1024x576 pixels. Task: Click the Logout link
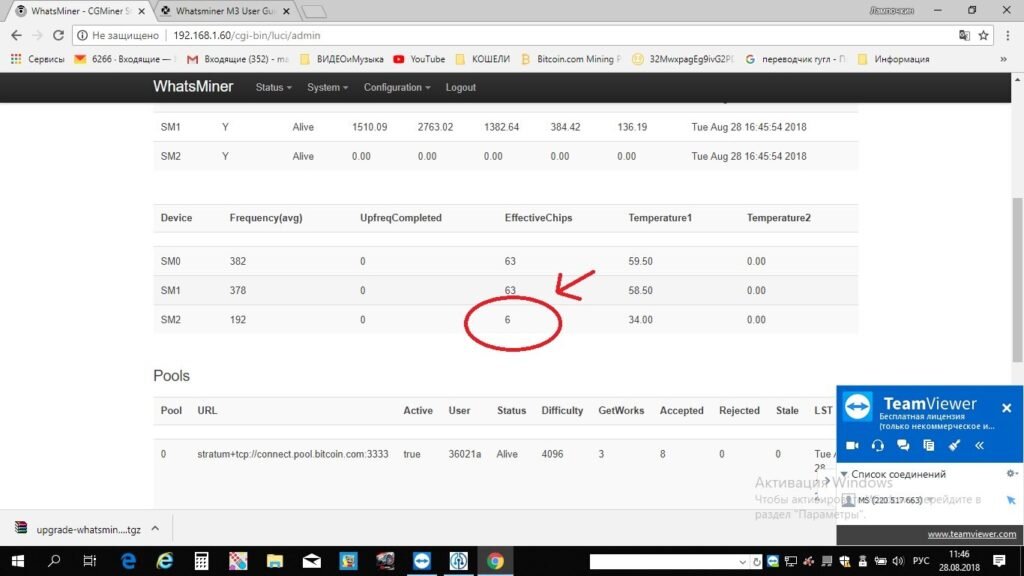(x=460, y=88)
